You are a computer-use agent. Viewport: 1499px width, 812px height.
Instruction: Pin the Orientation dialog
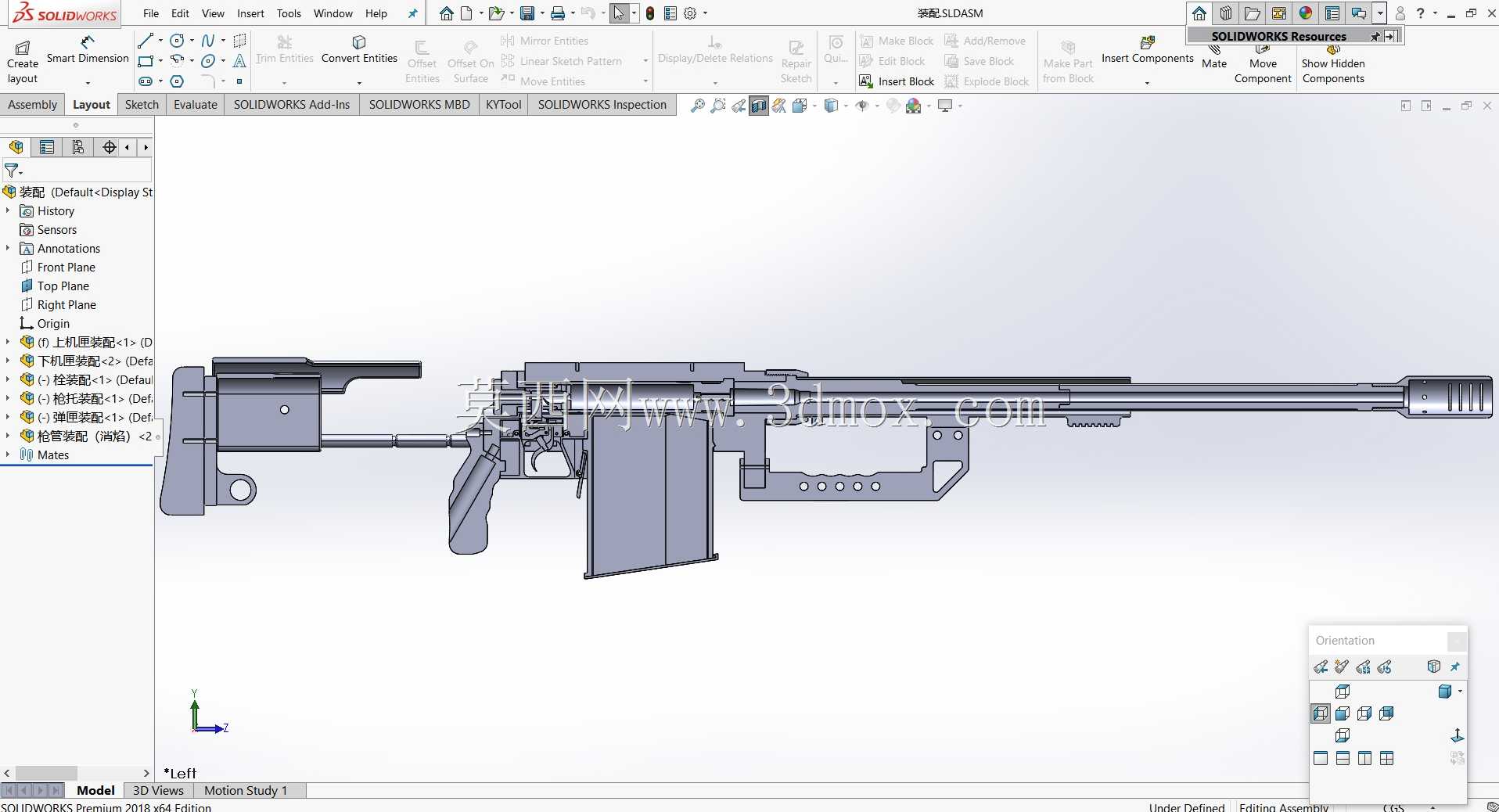[1455, 666]
